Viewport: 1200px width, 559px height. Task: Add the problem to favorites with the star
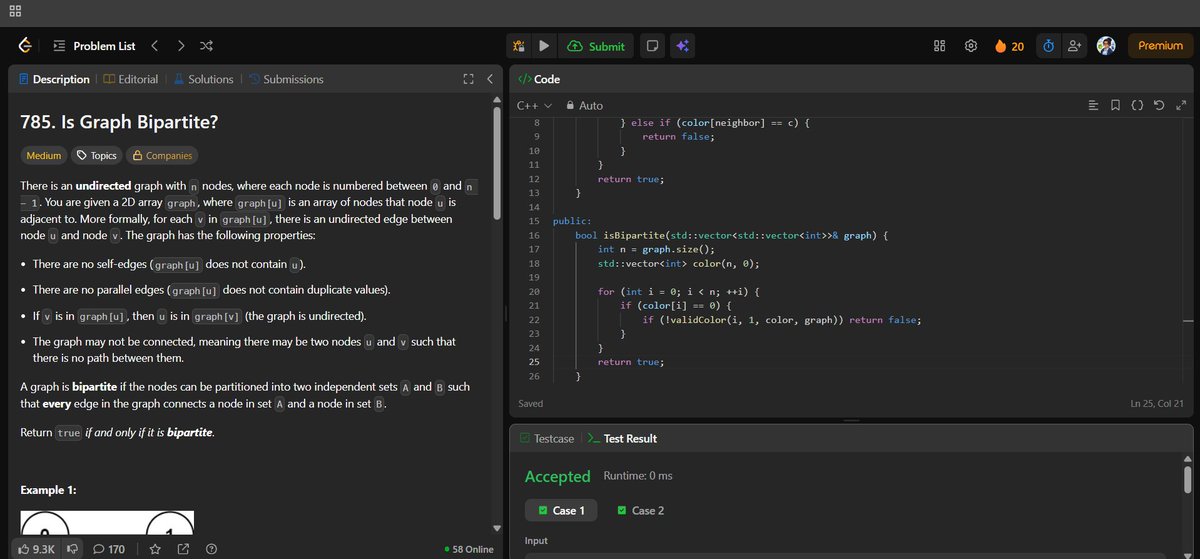(x=155, y=549)
